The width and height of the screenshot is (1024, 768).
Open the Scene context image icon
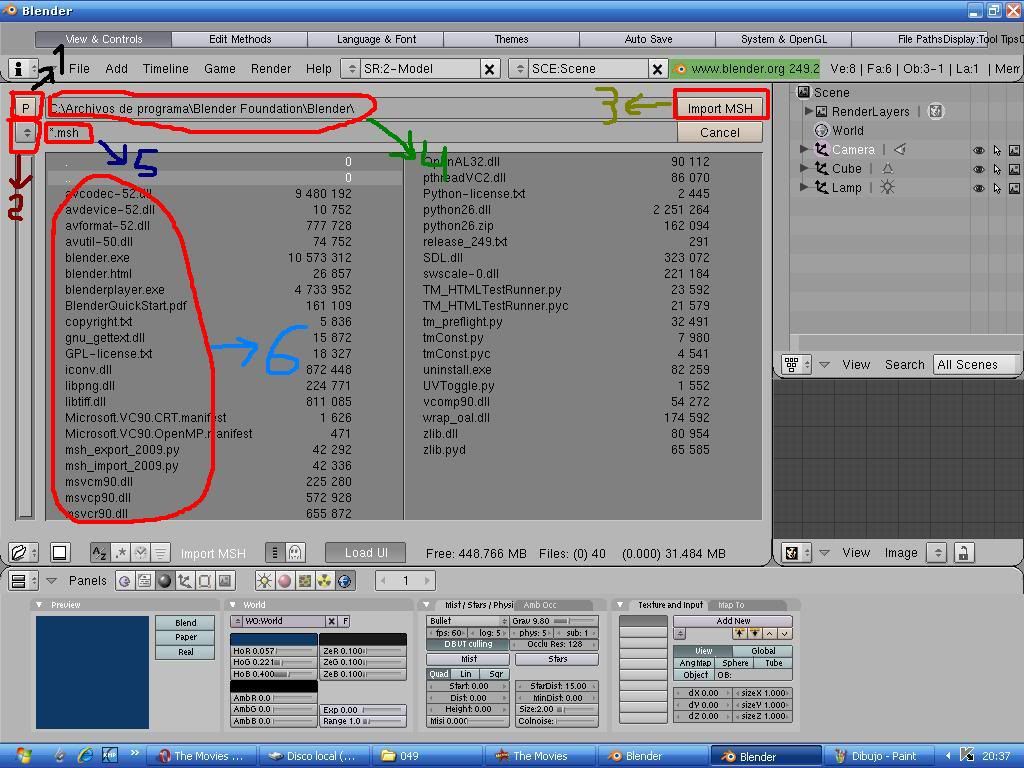pos(225,581)
